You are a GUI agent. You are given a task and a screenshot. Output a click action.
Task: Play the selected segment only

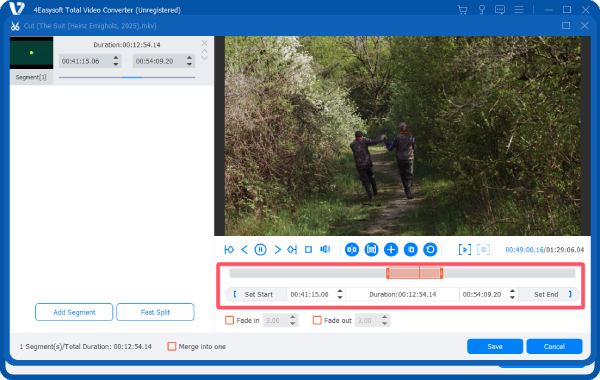(x=465, y=250)
